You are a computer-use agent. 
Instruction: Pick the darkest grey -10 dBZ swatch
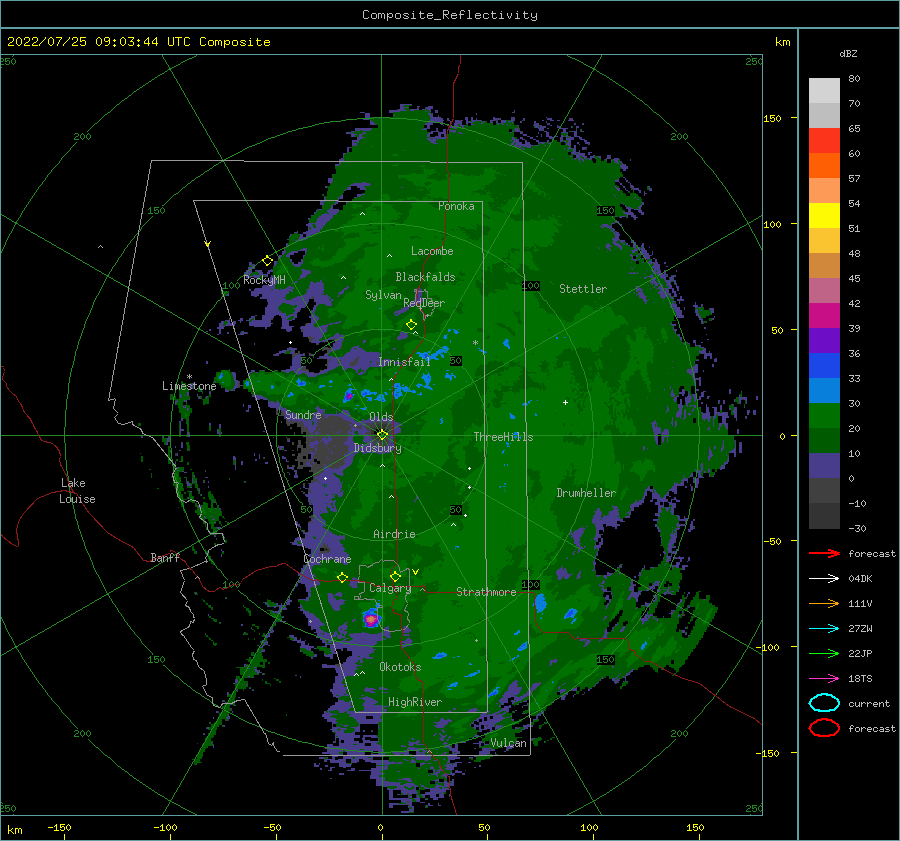point(824,516)
